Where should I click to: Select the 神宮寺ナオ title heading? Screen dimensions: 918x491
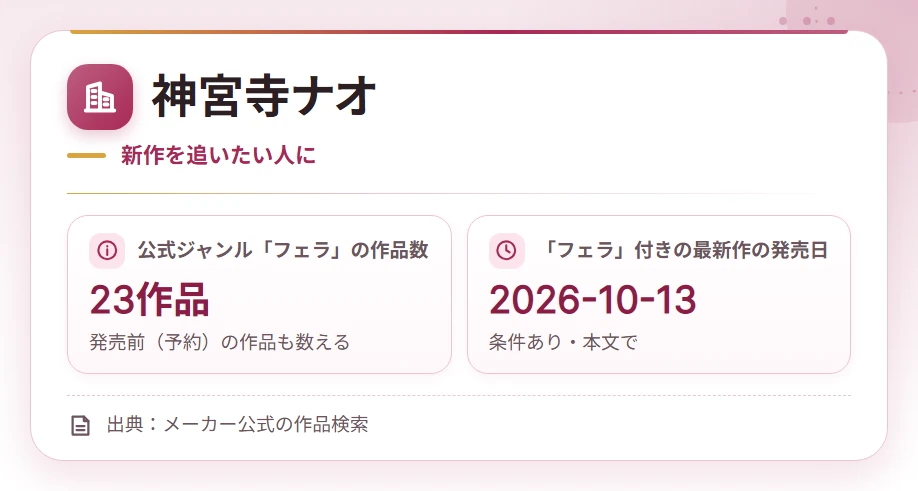264,97
